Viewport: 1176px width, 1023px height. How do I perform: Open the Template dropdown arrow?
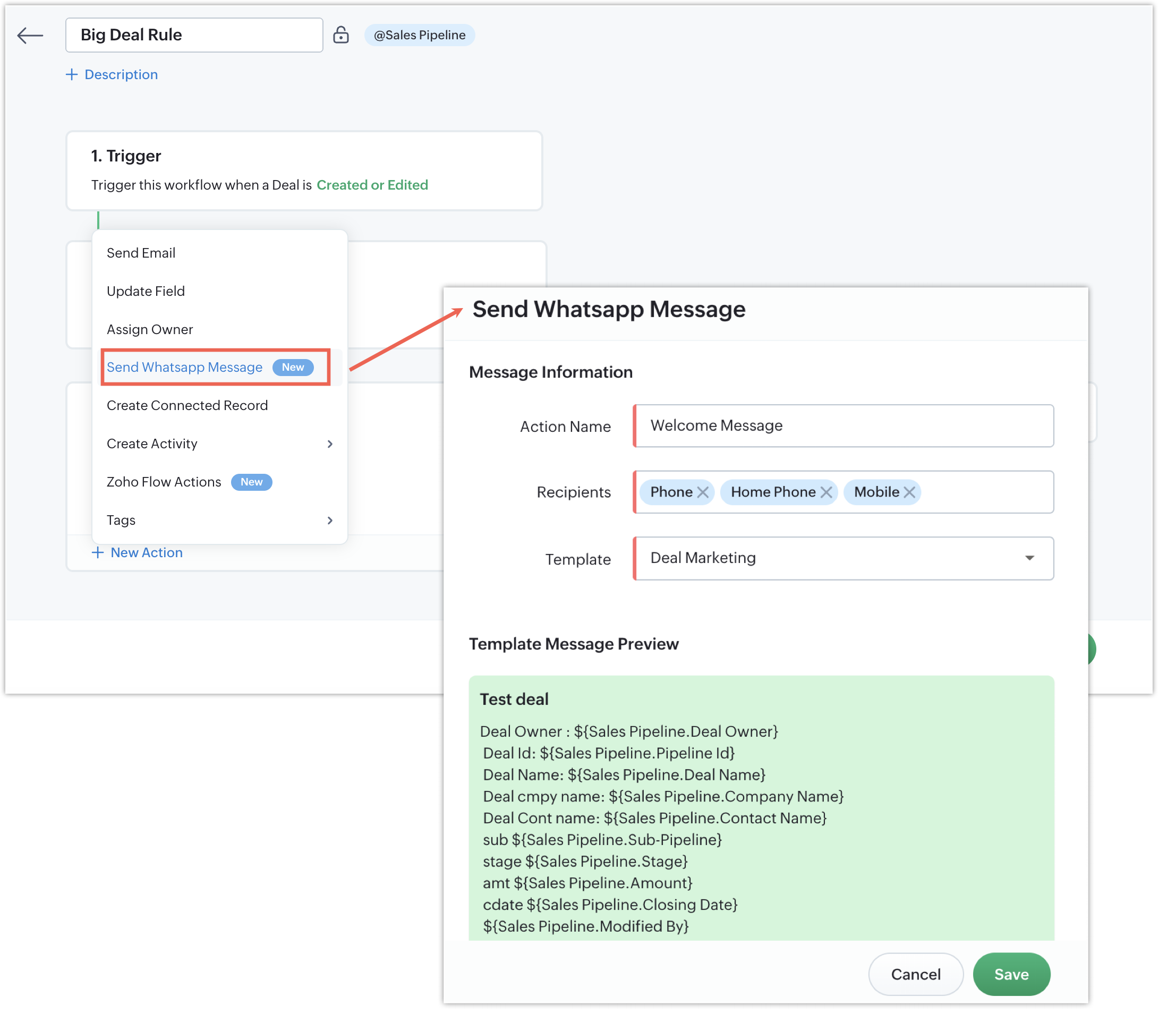pos(1029,558)
